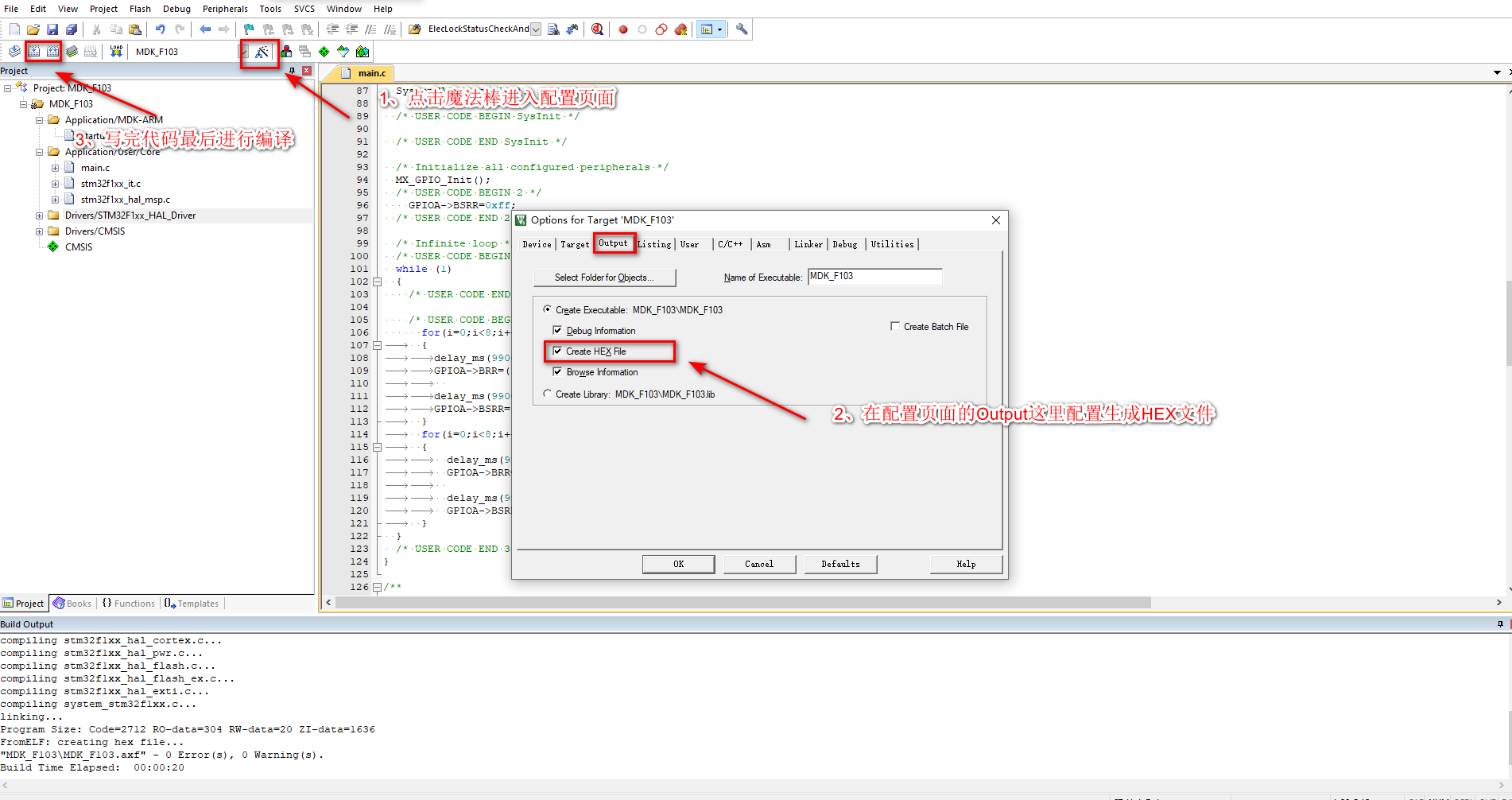
Task: Insert a breakpoint with red dot icon
Action: click(x=623, y=29)
